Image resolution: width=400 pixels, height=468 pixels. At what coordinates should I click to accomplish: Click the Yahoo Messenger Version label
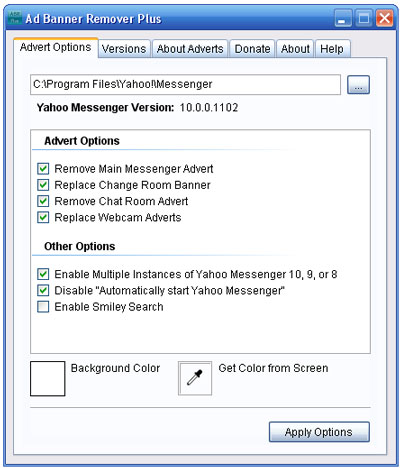coord(105,108)
